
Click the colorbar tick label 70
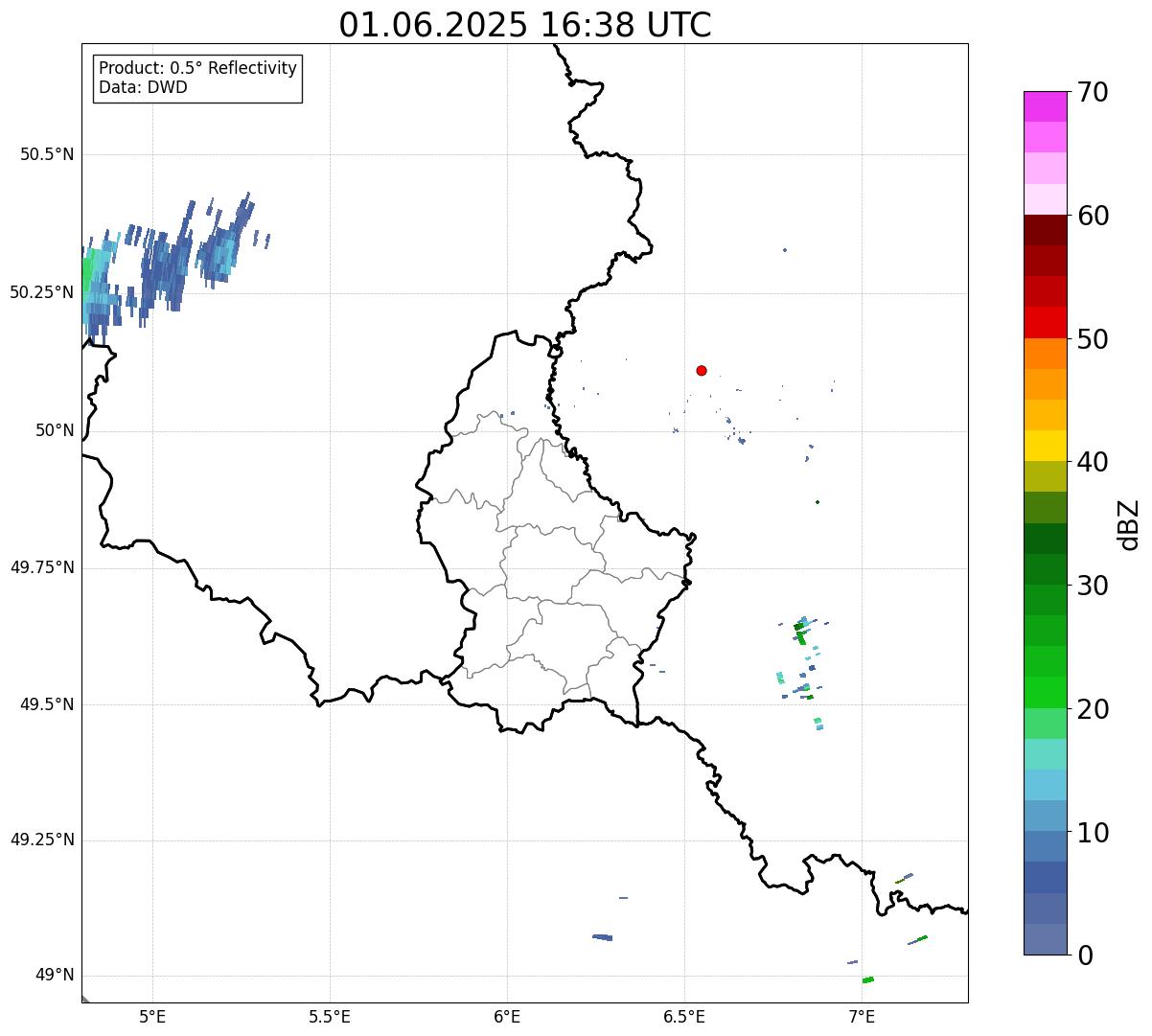point(1094,92)
